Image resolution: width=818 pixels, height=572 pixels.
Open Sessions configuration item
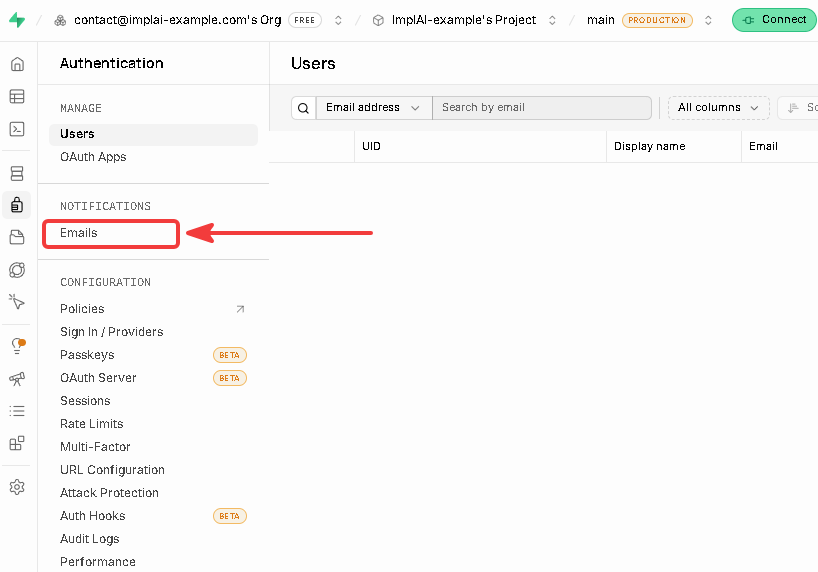pos(85,401)
